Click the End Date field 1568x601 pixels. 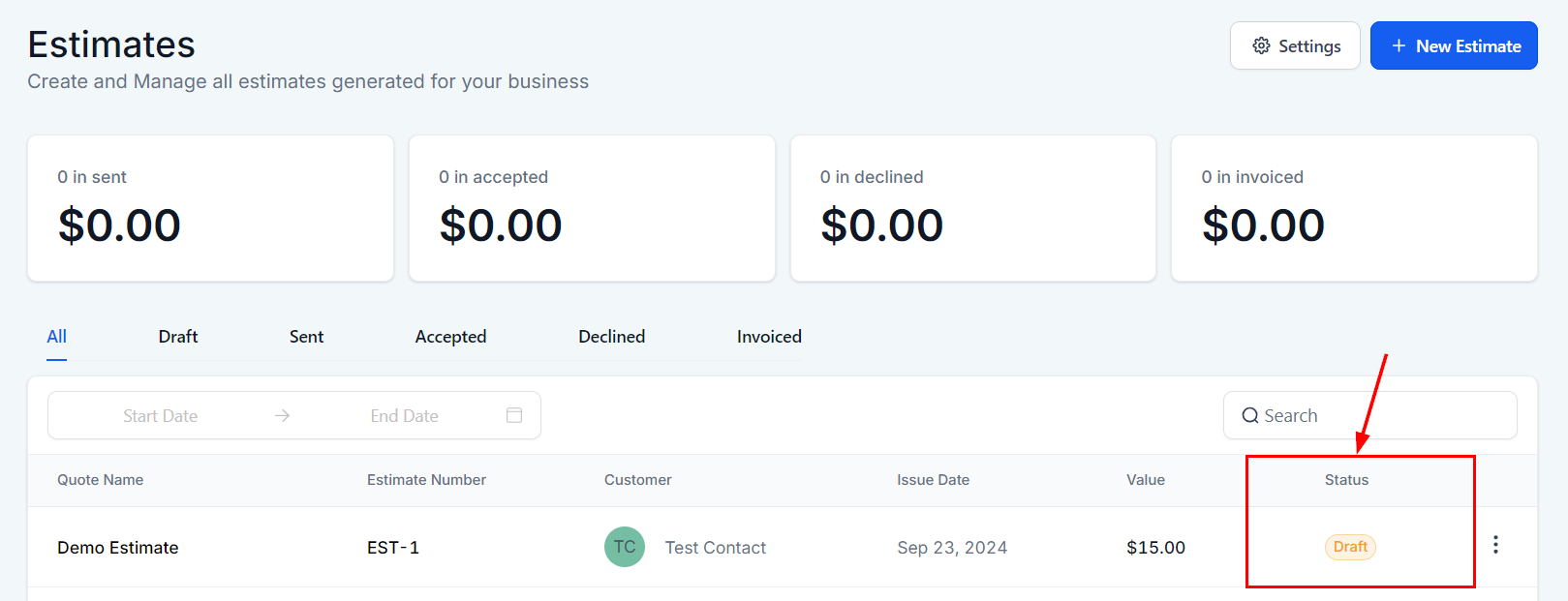(405, 415)
